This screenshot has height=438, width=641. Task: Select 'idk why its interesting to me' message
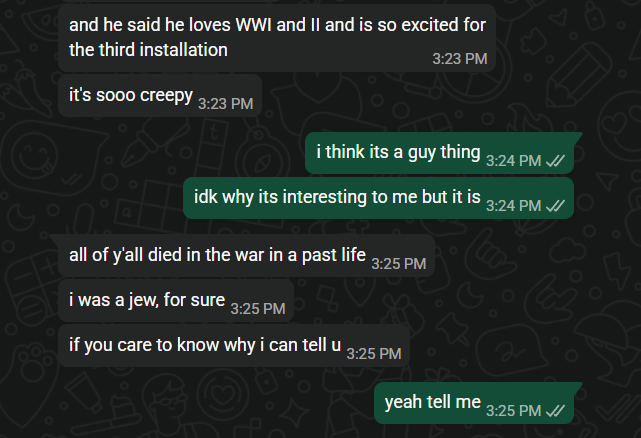click(378, 198)
